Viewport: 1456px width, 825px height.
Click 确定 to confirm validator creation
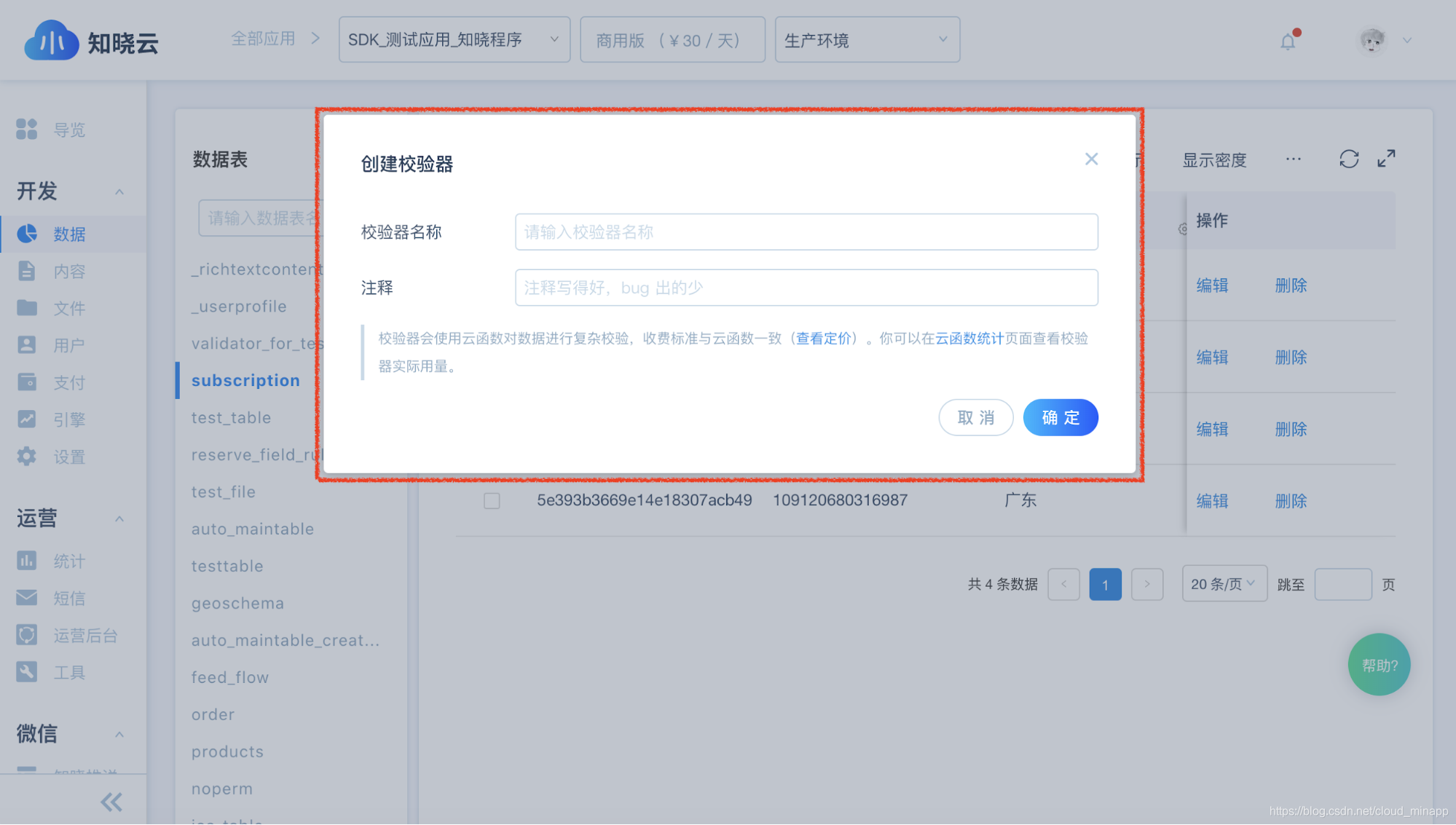point(1060,418)
